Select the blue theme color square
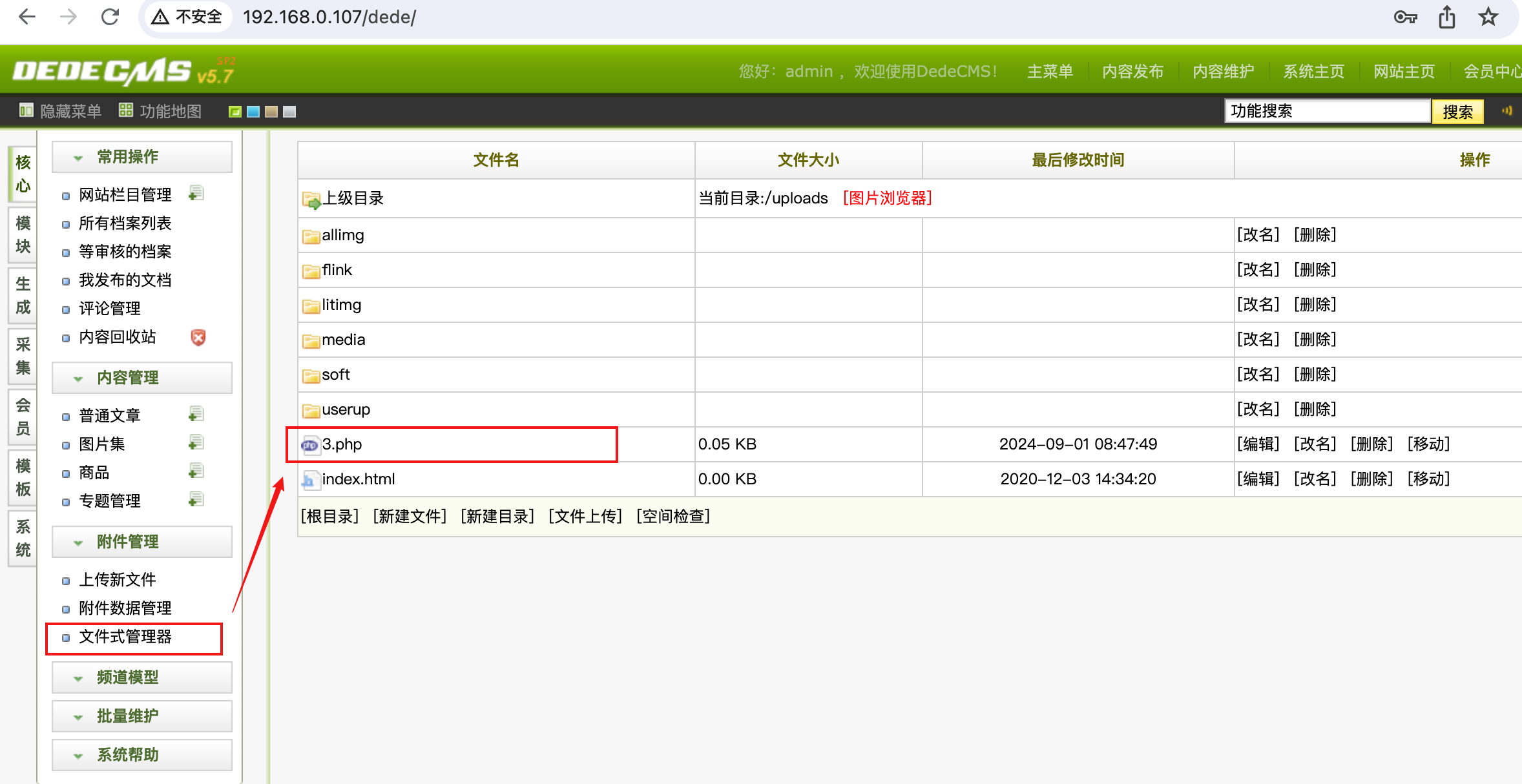This screenshot has height=784, width=1522. [253, 111]
